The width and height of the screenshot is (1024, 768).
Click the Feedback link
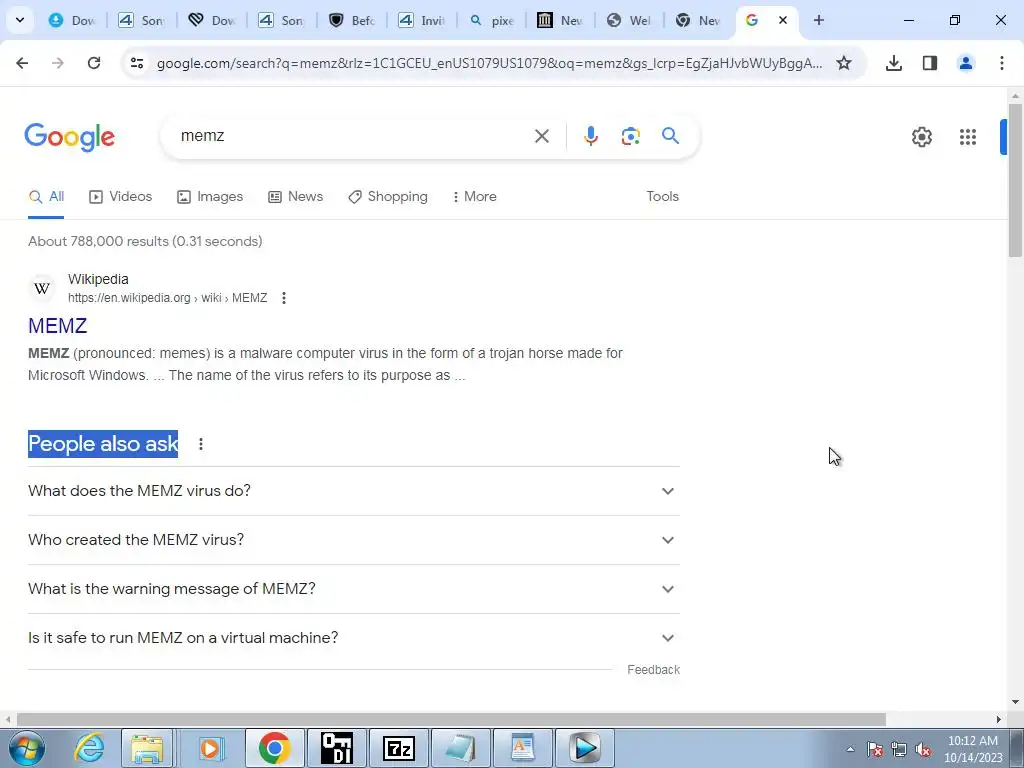tap(653, 670)
